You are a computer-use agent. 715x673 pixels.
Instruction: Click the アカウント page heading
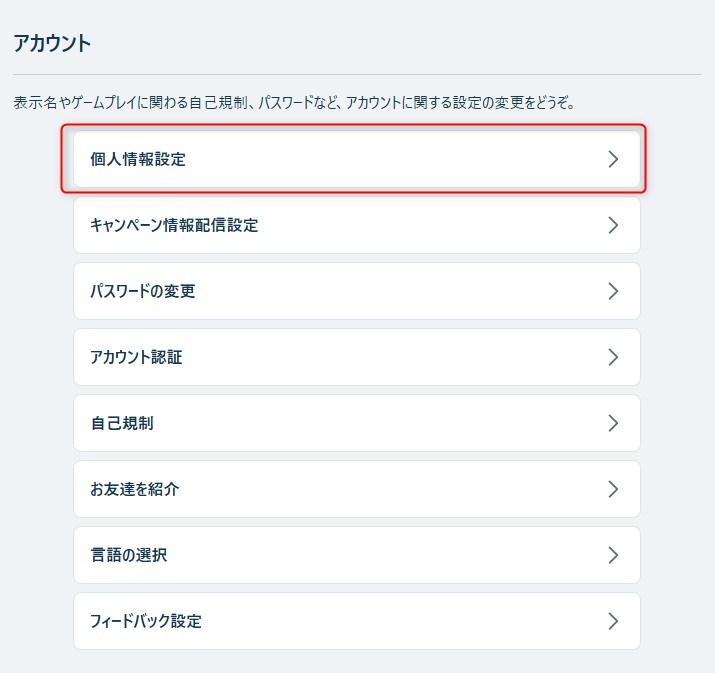point(52,43)
